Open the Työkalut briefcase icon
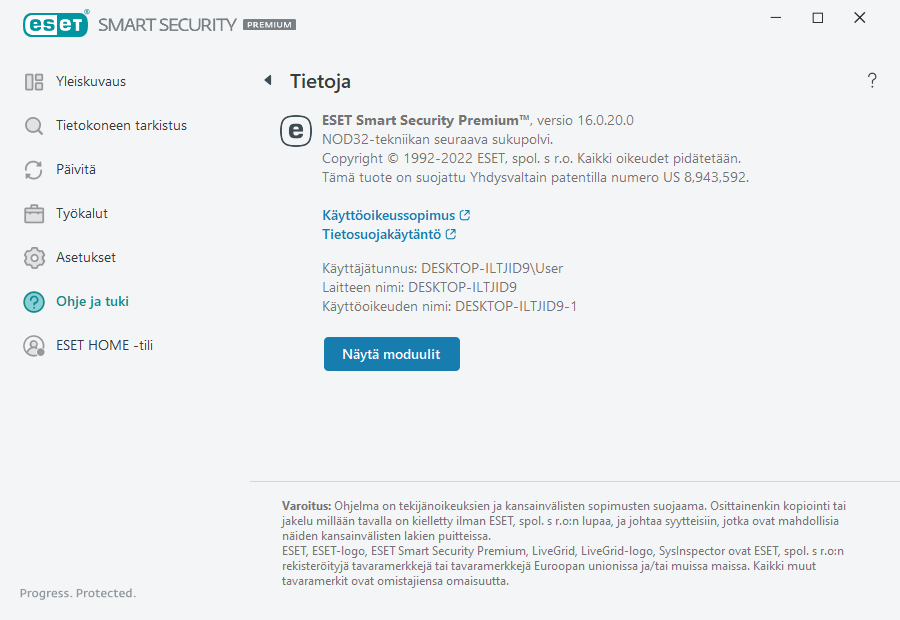Viewport: 900px width, 620px height. coord(34,214)
